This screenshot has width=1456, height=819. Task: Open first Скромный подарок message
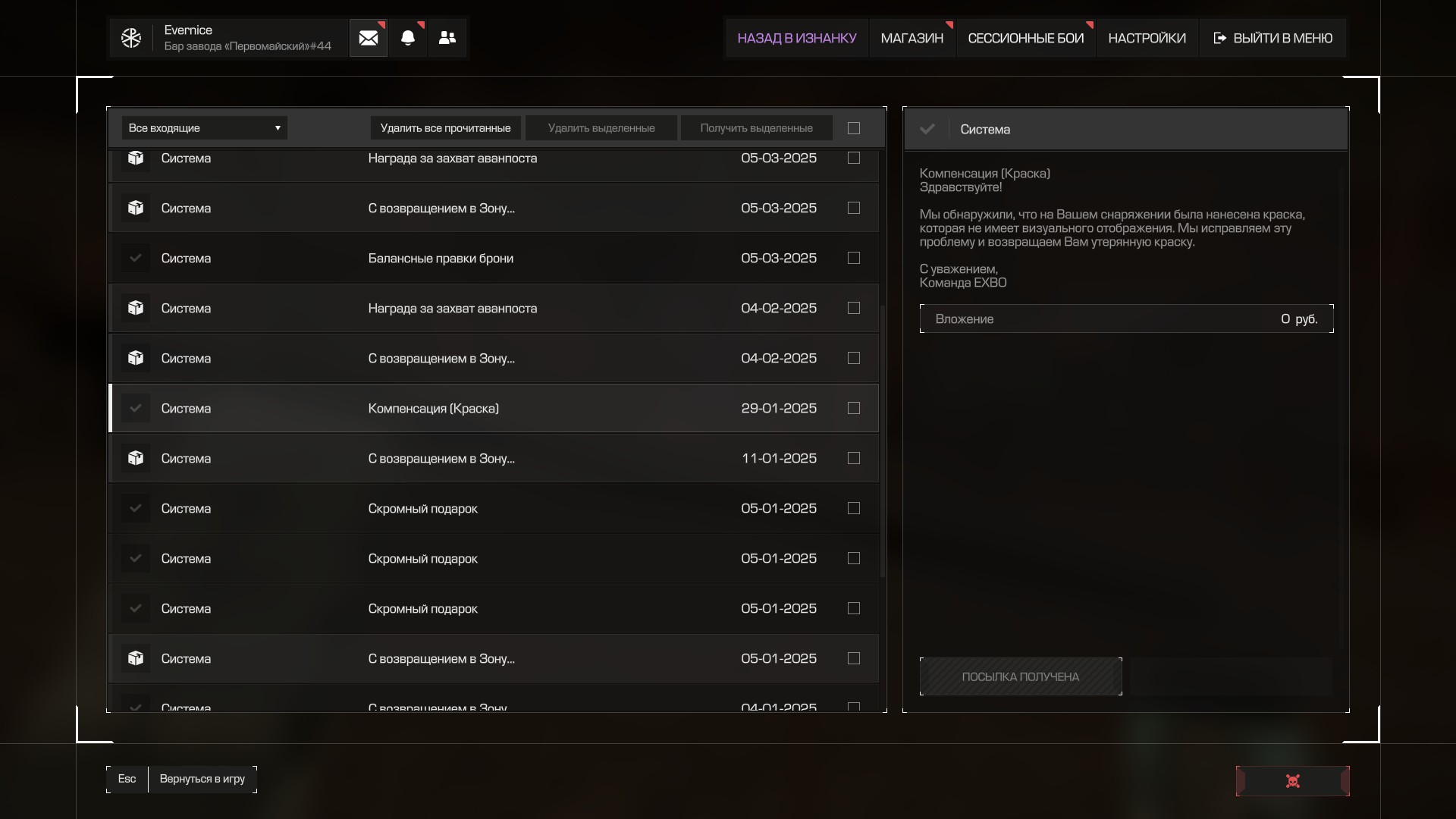coord(422,508)
